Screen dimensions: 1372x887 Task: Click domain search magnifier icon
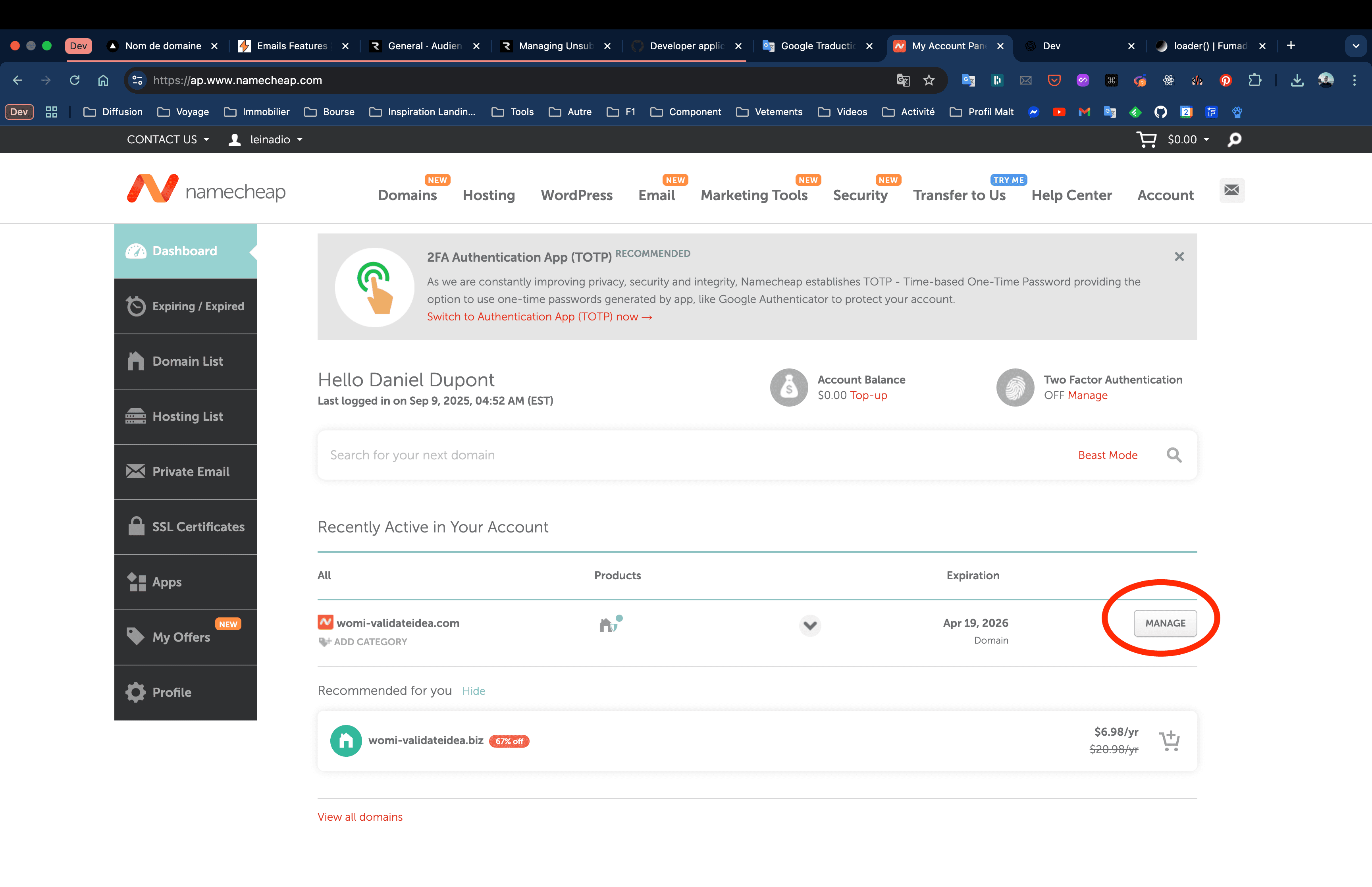tap(1174, 455)
